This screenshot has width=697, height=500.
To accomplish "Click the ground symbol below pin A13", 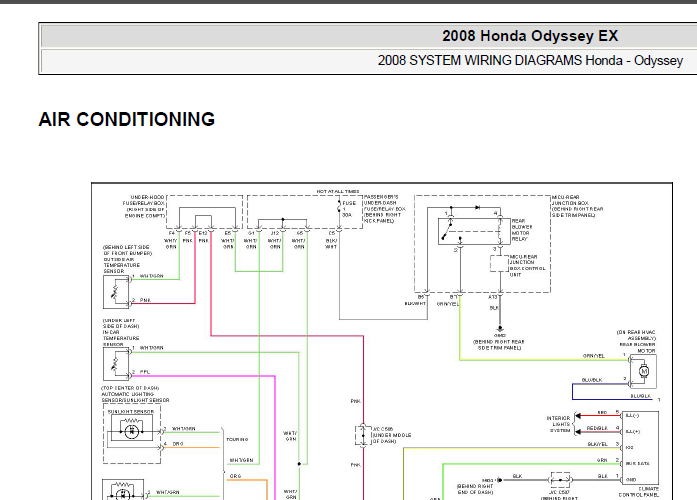I will (x=500, y=329).
